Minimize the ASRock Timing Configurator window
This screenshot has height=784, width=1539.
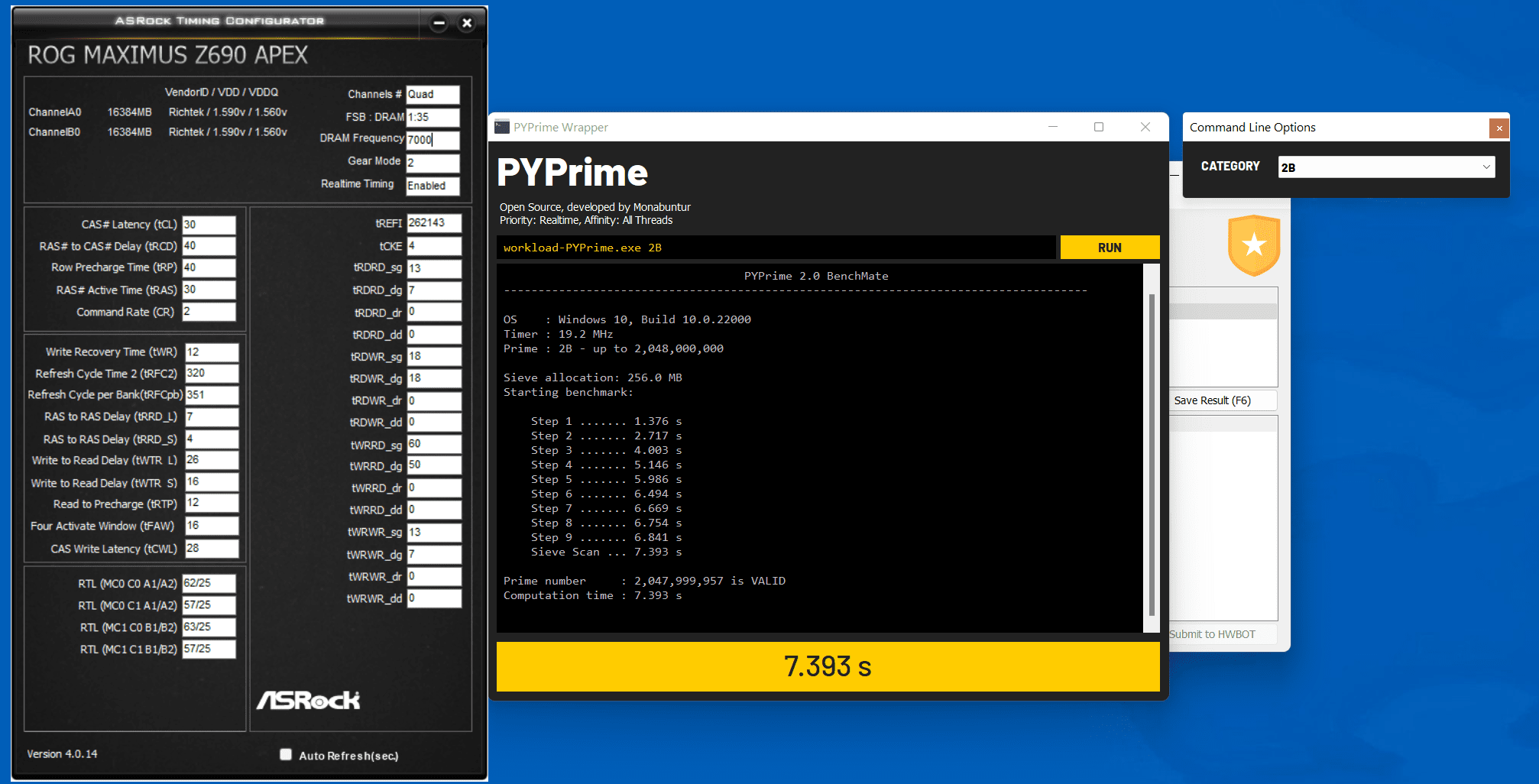tap(439, 23)
